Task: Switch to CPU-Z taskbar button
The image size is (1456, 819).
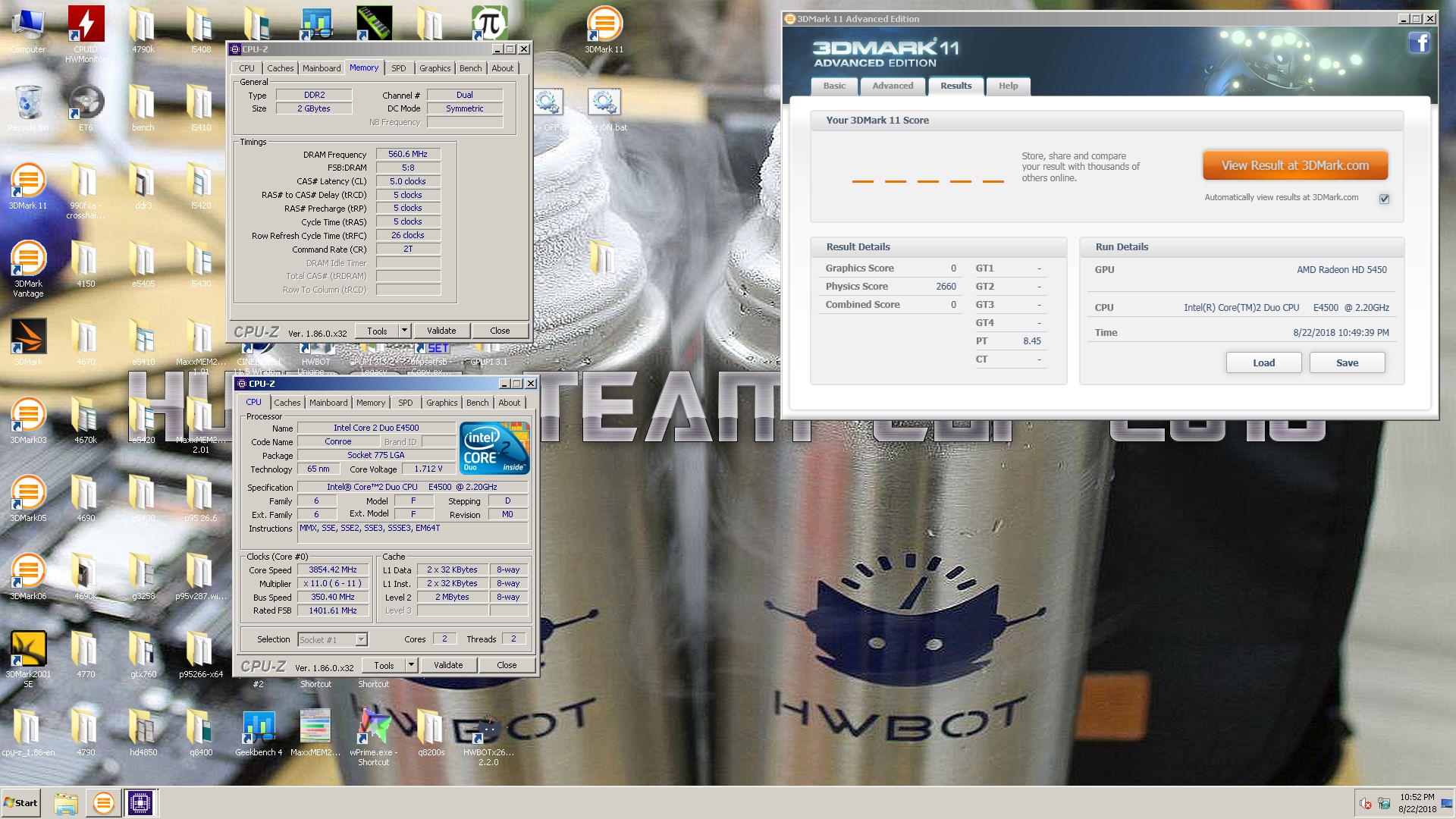Action: tap(140, 803)
